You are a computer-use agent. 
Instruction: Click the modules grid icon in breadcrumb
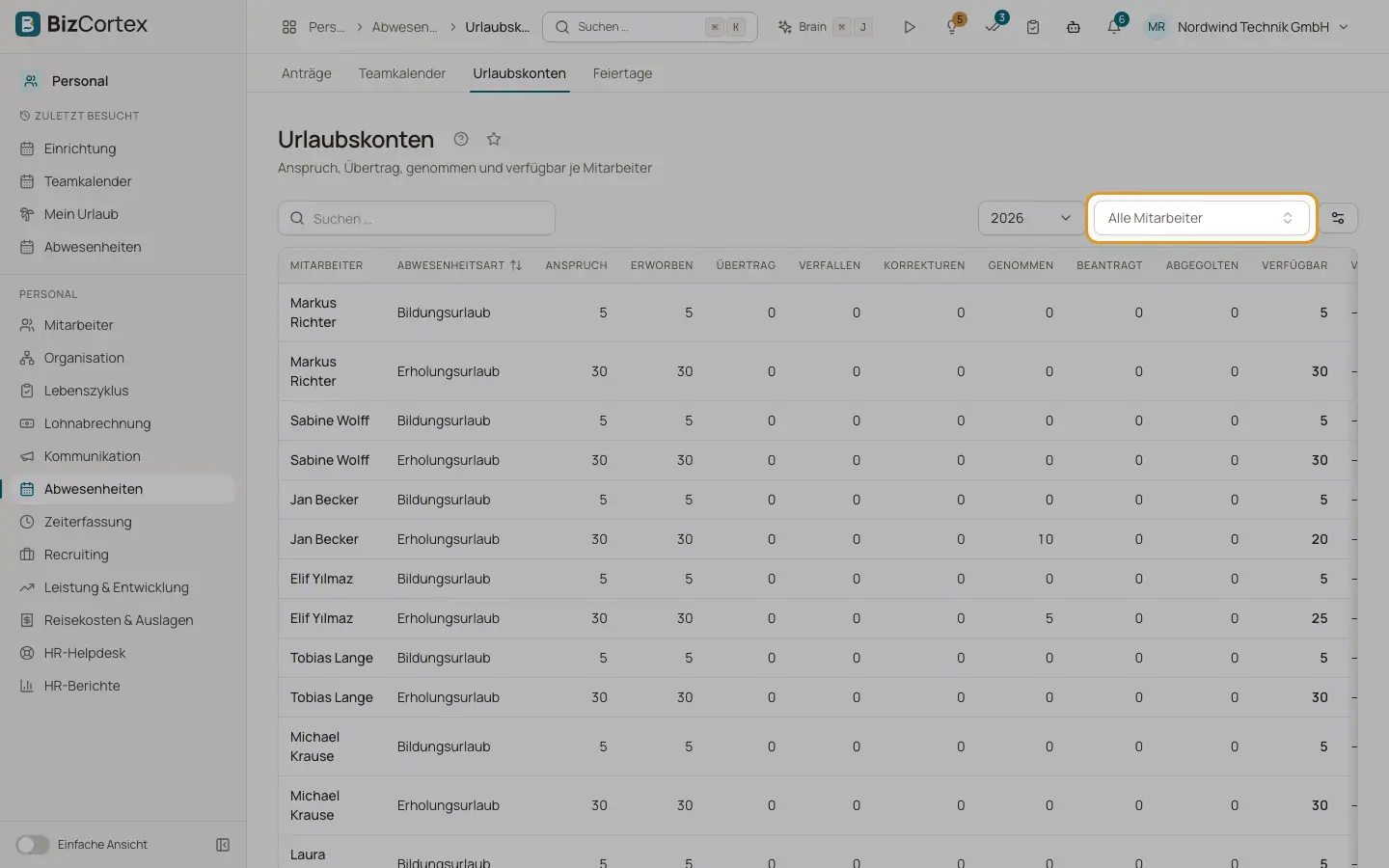coord(289,27)
